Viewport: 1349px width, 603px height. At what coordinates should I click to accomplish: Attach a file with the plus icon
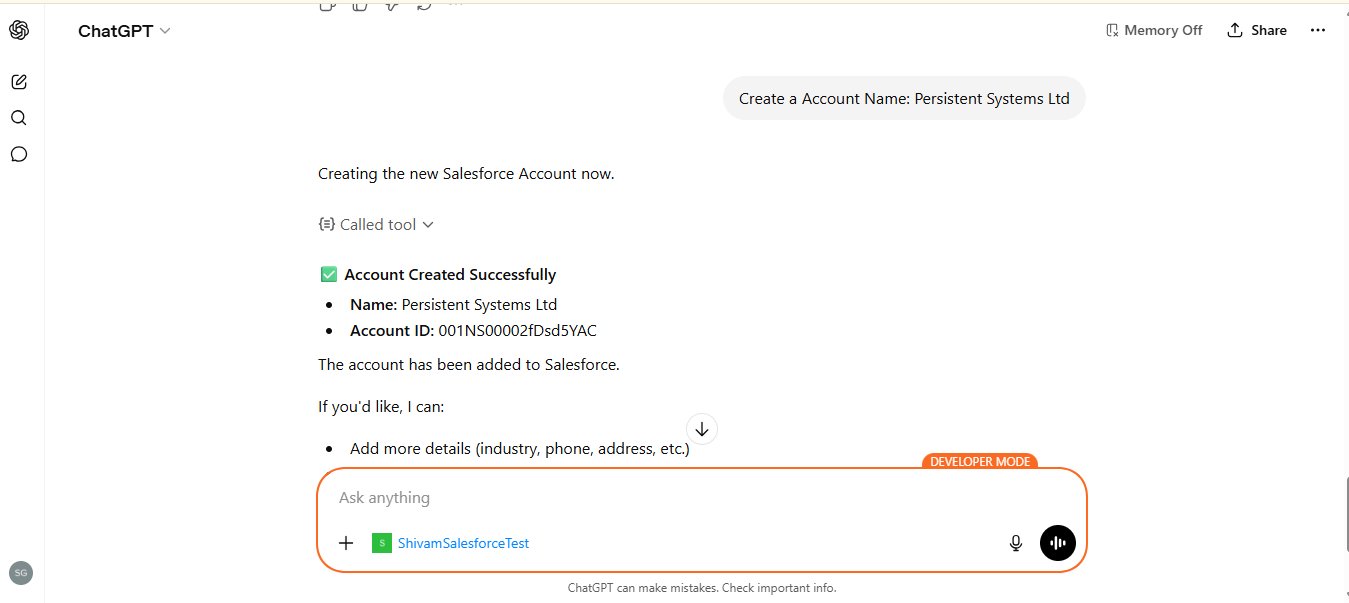346,542
